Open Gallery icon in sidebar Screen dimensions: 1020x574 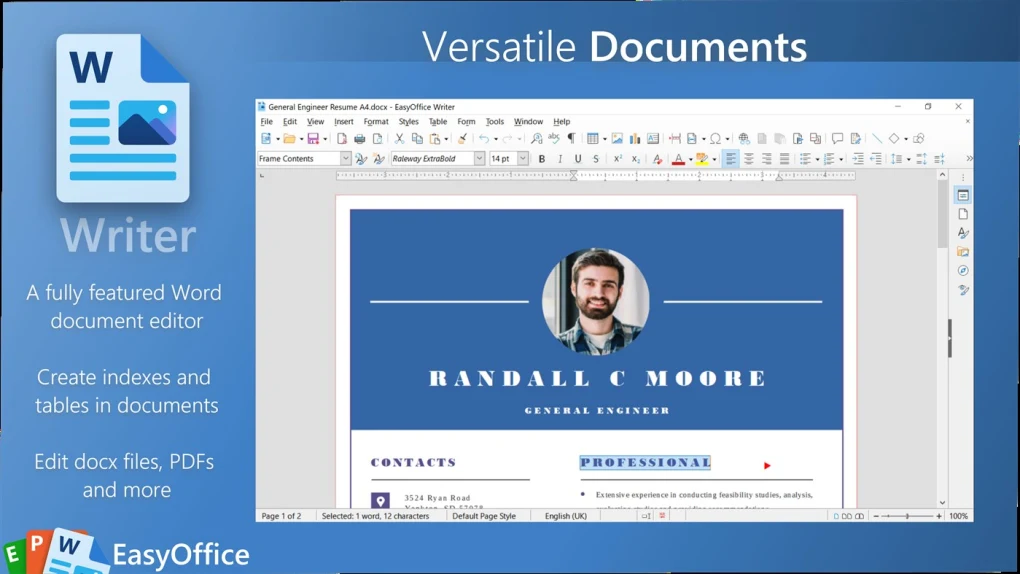click(x=963, y=252)
